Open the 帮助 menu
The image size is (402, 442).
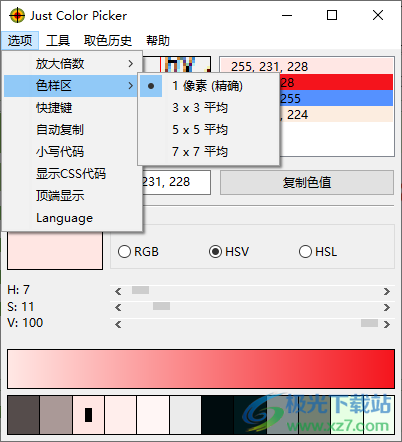tap(158, 41)
